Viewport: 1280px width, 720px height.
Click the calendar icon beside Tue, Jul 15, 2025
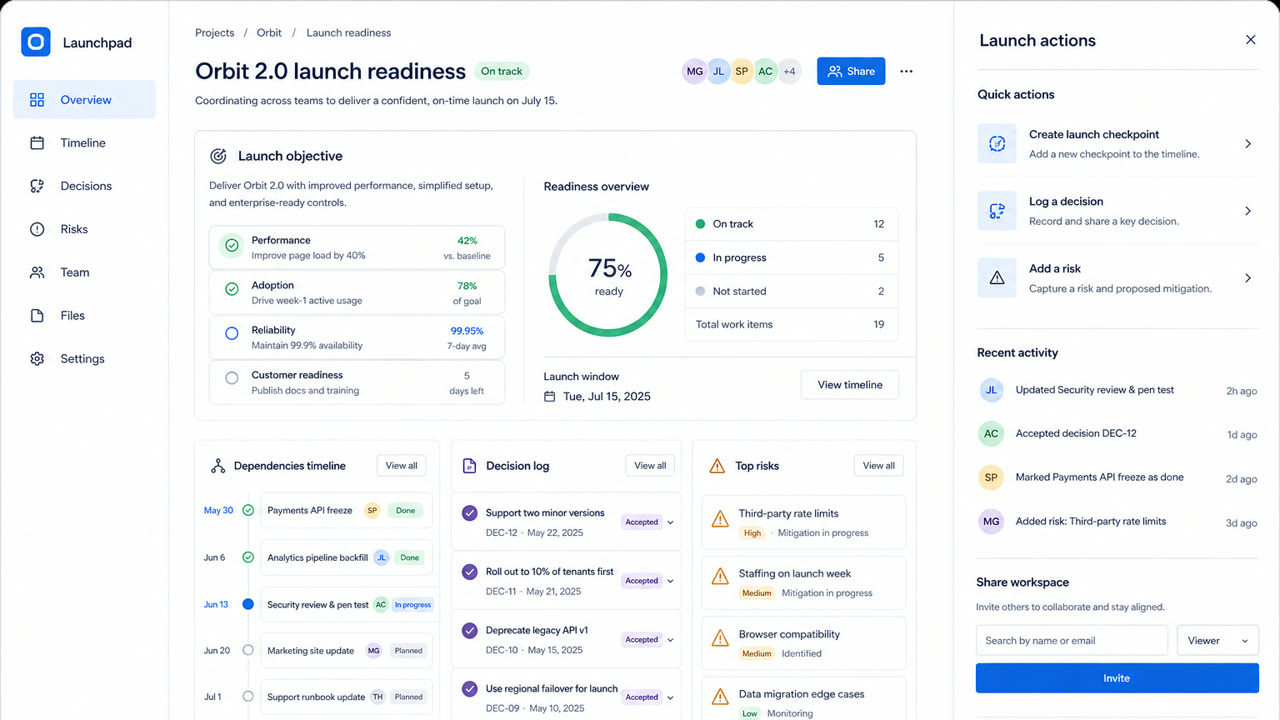550,397
